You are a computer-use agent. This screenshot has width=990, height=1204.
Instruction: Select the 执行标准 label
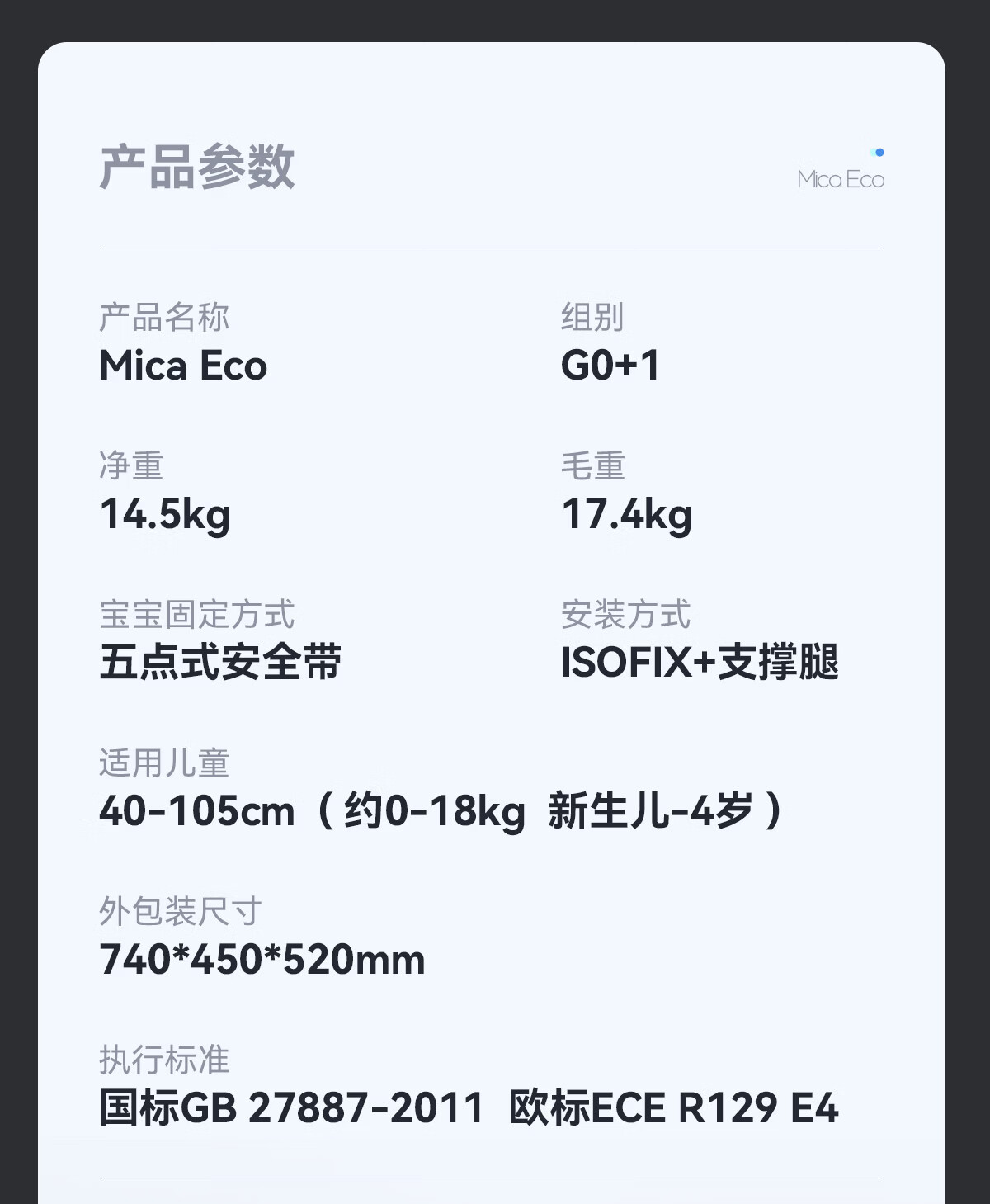point(164,1060)
